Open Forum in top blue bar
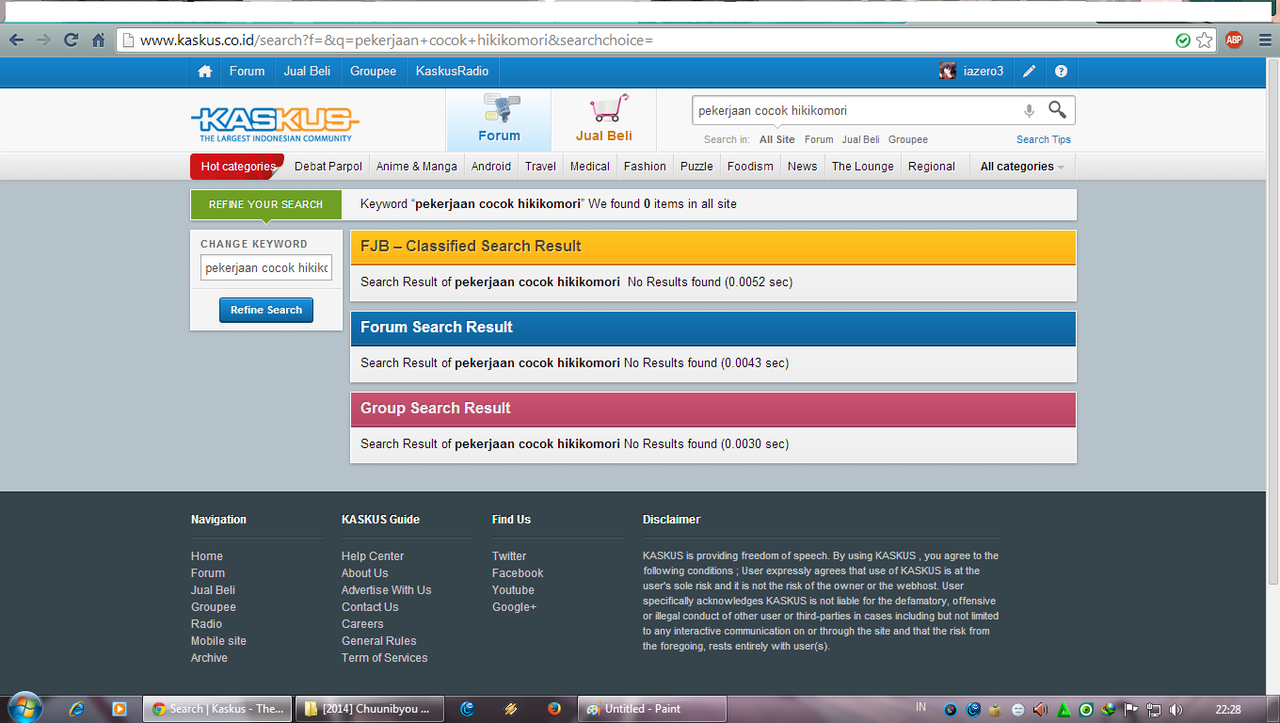Viewport: 1280px width, 723px height. [x=247, y=71]
